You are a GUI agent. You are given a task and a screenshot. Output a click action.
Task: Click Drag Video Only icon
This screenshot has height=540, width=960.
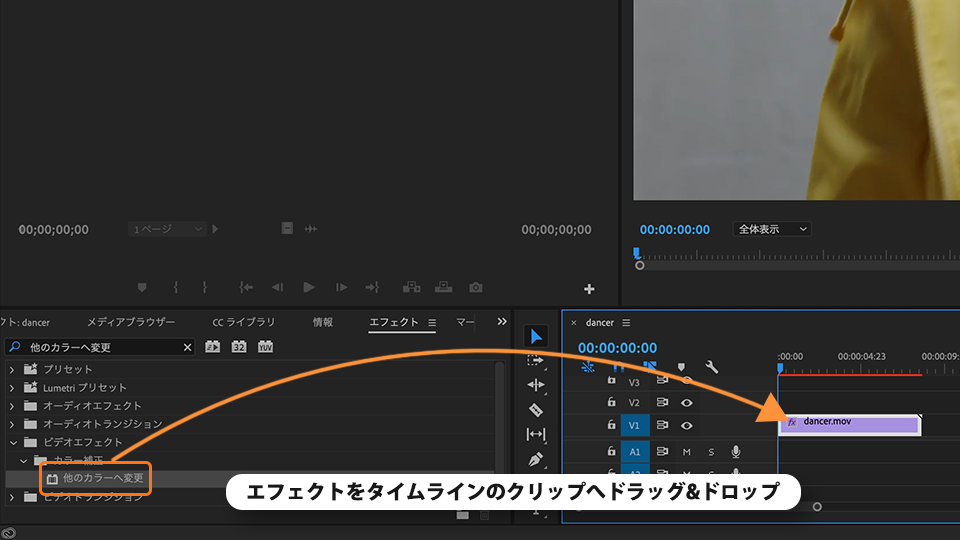287,228
